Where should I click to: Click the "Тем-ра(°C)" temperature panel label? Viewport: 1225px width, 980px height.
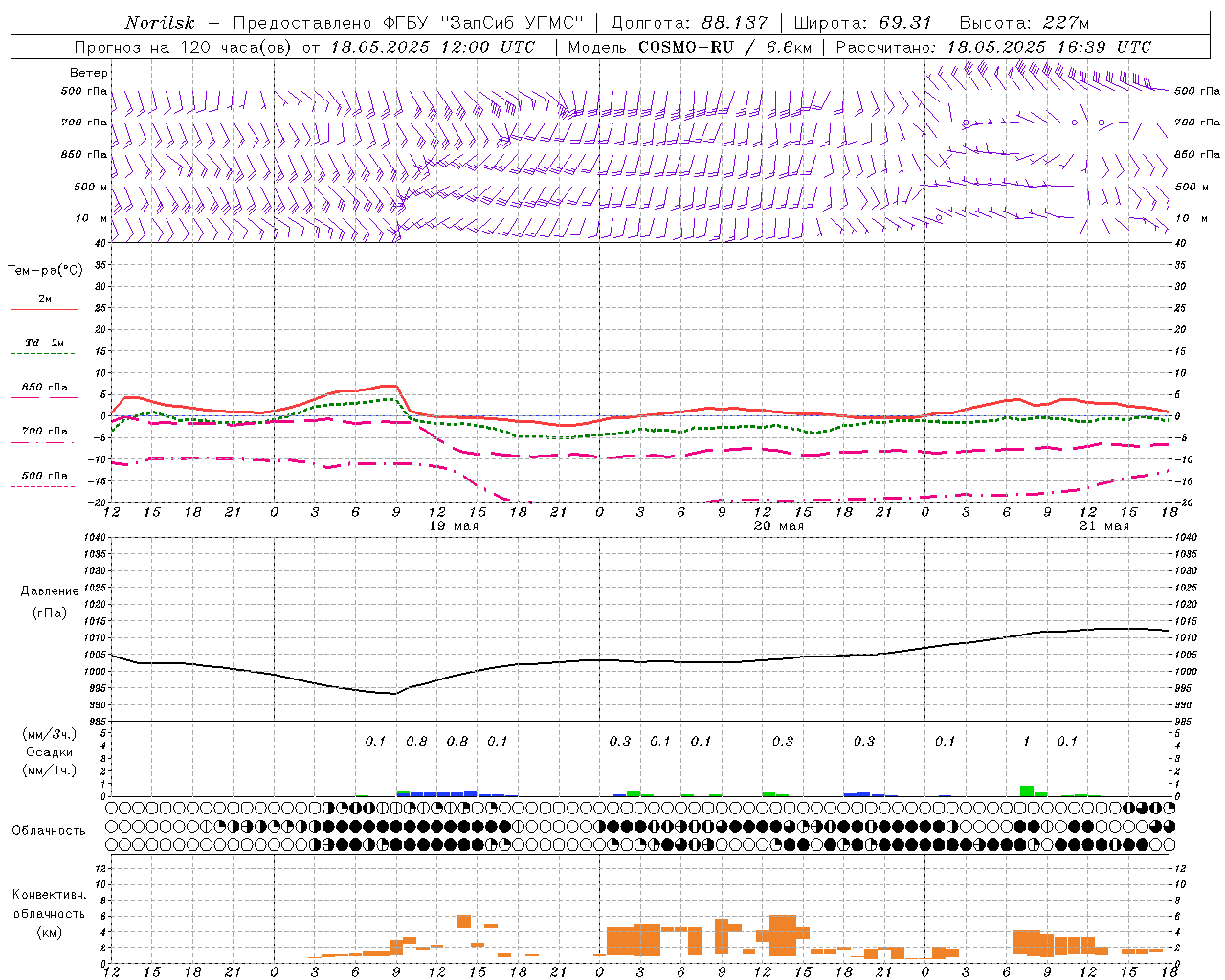pyautogui.click(x=45, y=271)
